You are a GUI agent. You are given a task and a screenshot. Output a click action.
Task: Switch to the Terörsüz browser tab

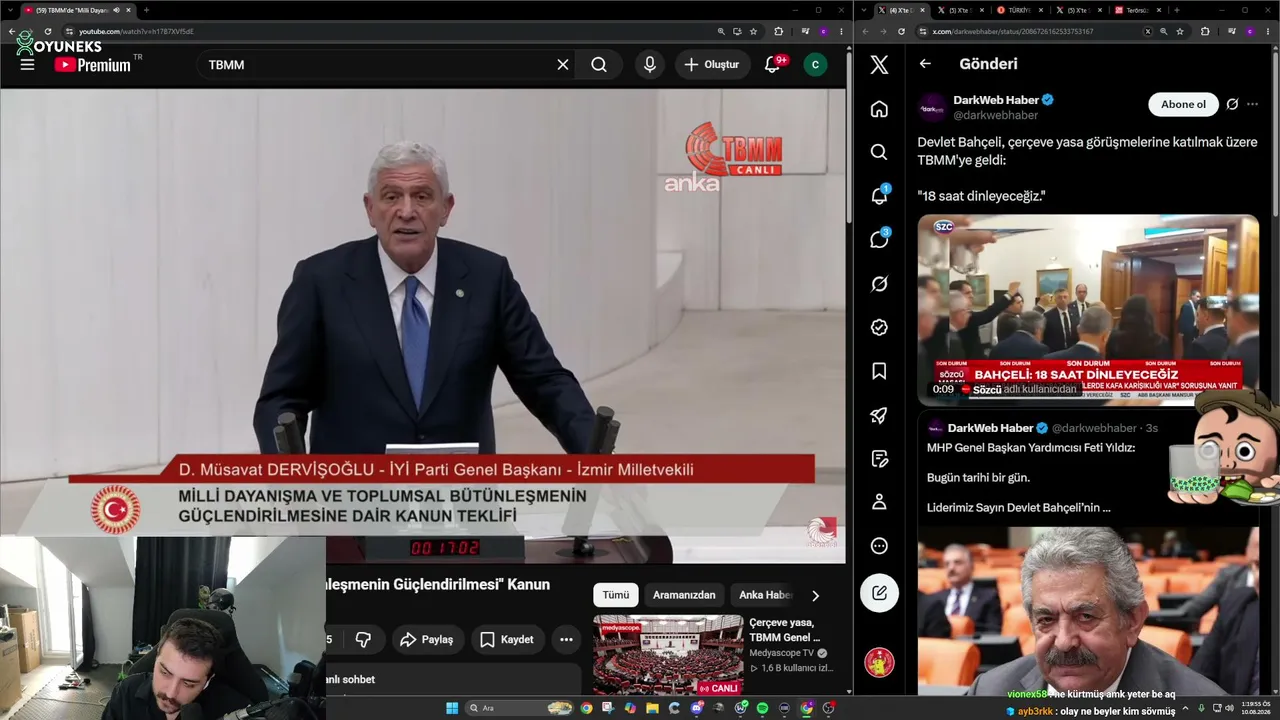pos(1138,10)
